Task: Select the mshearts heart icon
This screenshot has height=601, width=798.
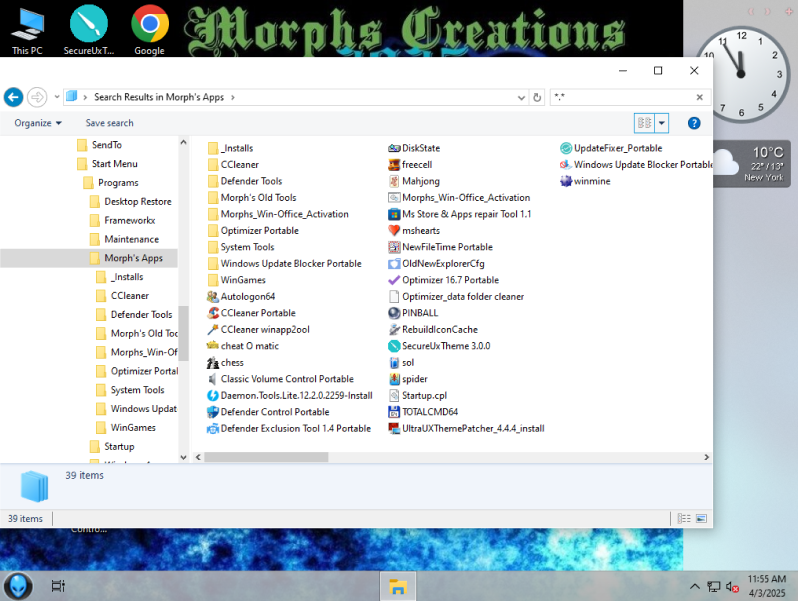Action: click(394, 231)
